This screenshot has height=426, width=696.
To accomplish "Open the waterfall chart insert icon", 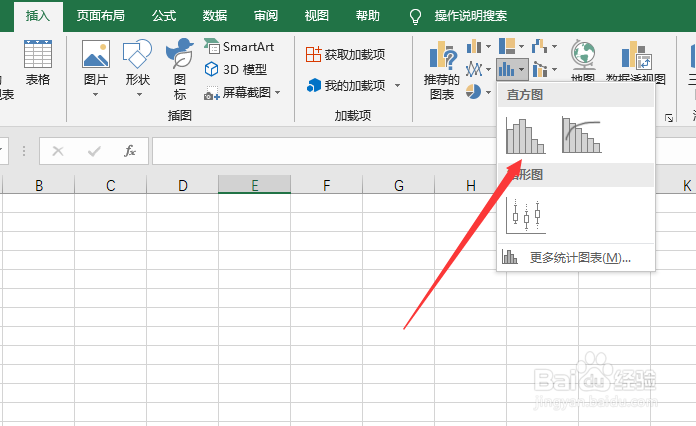I will (539, 46).
